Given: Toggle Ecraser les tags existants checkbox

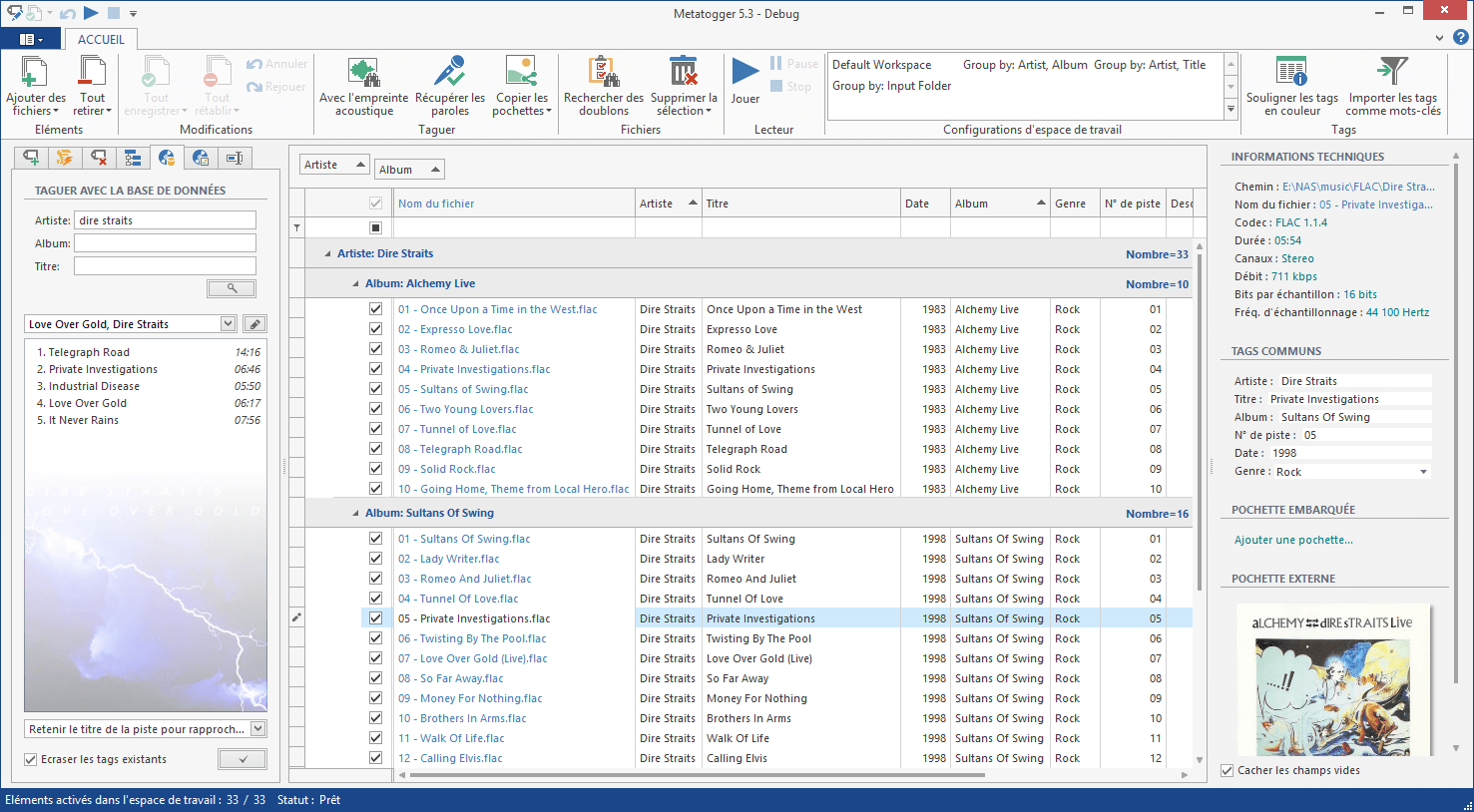Looking at the screenshot, I should 31,760.
